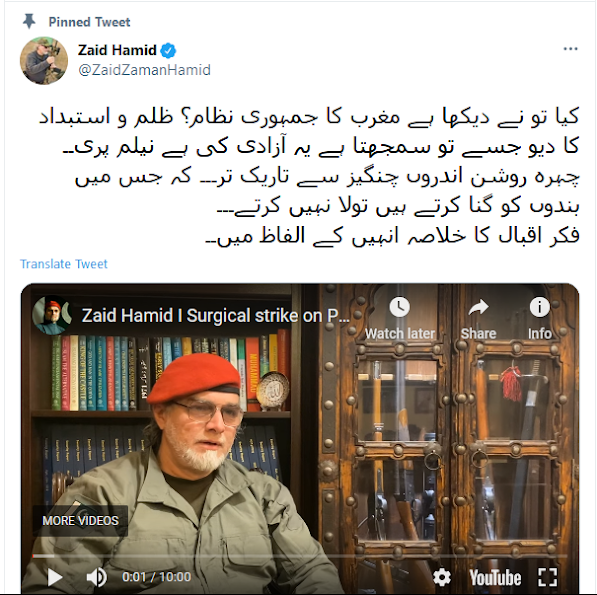Seek along the video progress bar
Screen dimensions: 597x595
click(x=300, y=556)
